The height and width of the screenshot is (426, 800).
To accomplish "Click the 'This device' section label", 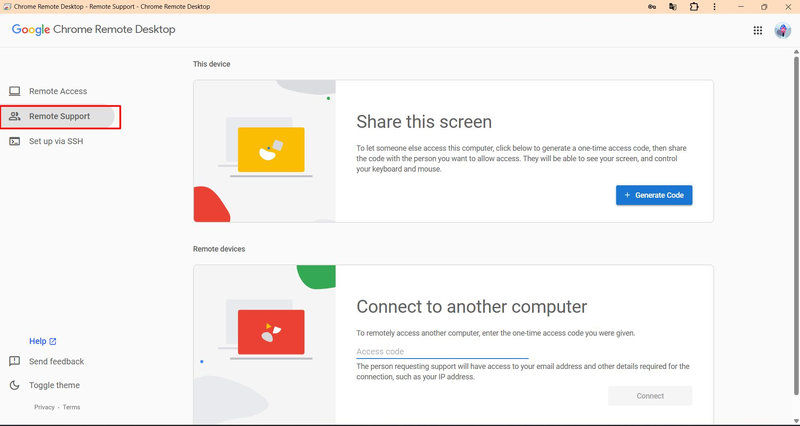I will 211,64.
